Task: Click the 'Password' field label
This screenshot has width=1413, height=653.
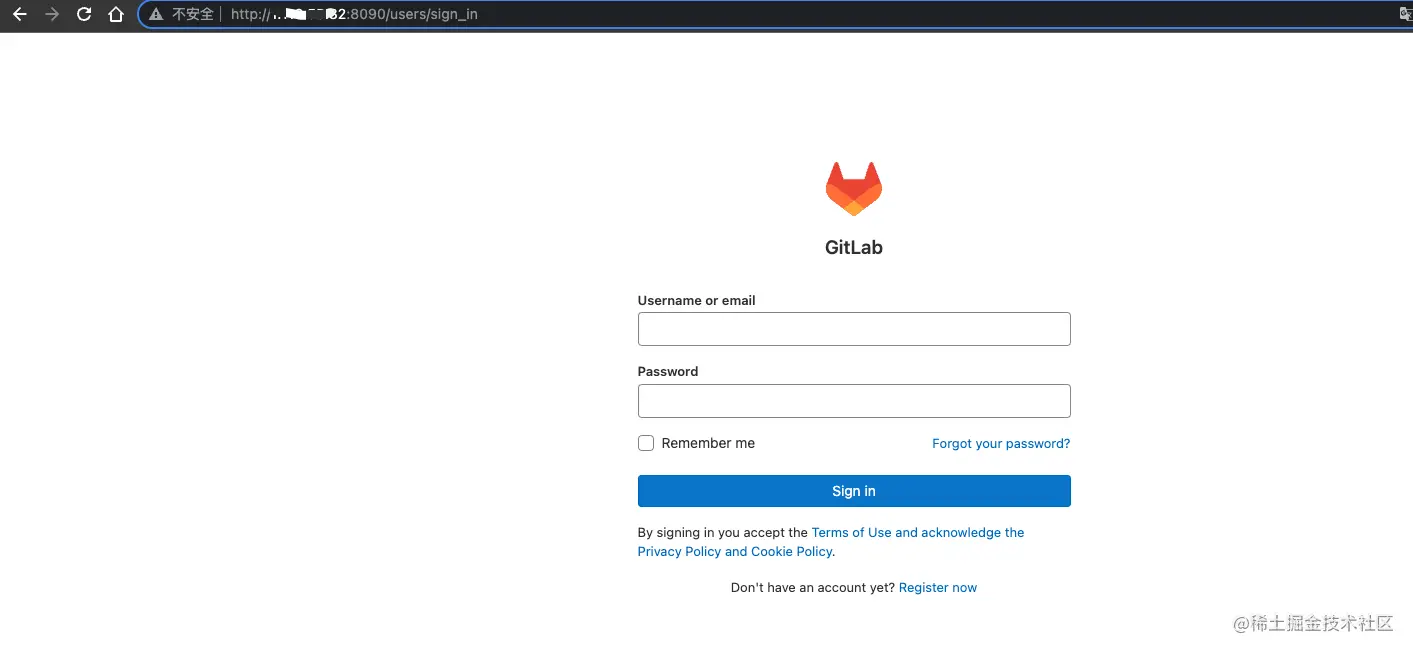Action: [x=668, y=371]
